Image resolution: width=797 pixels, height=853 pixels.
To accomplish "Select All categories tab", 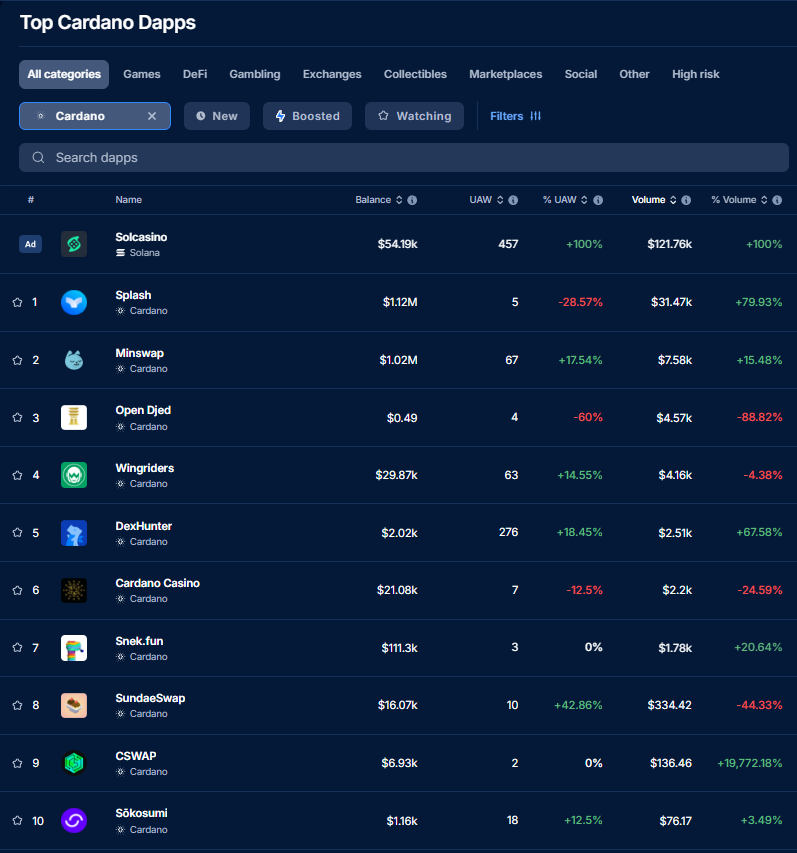I will [x=64, y=75].
